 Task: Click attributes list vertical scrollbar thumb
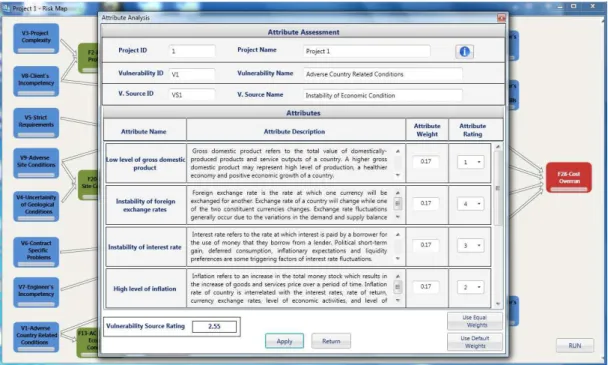(498, 188)
